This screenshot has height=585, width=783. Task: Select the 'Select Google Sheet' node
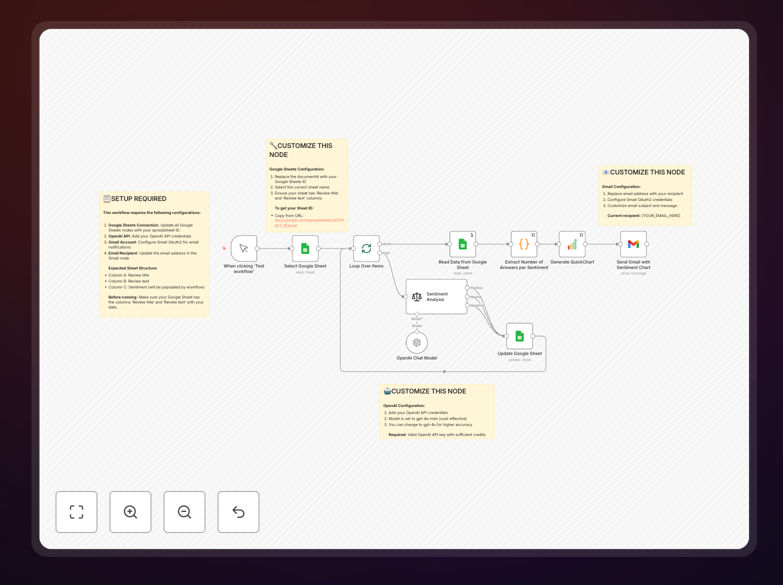click(305, 248)
